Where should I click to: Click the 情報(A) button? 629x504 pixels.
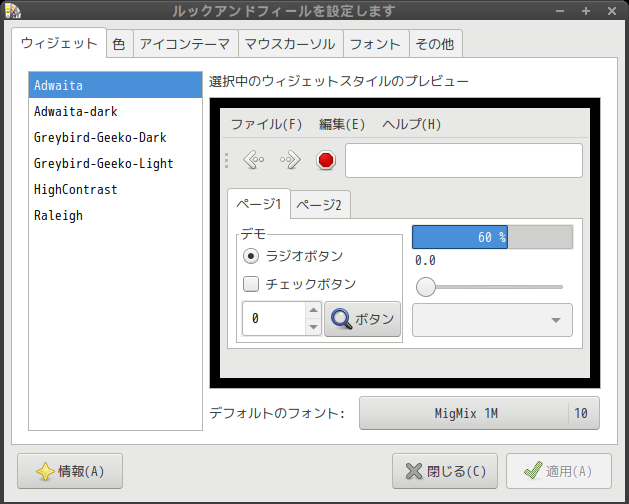click(x=70, y=471)
